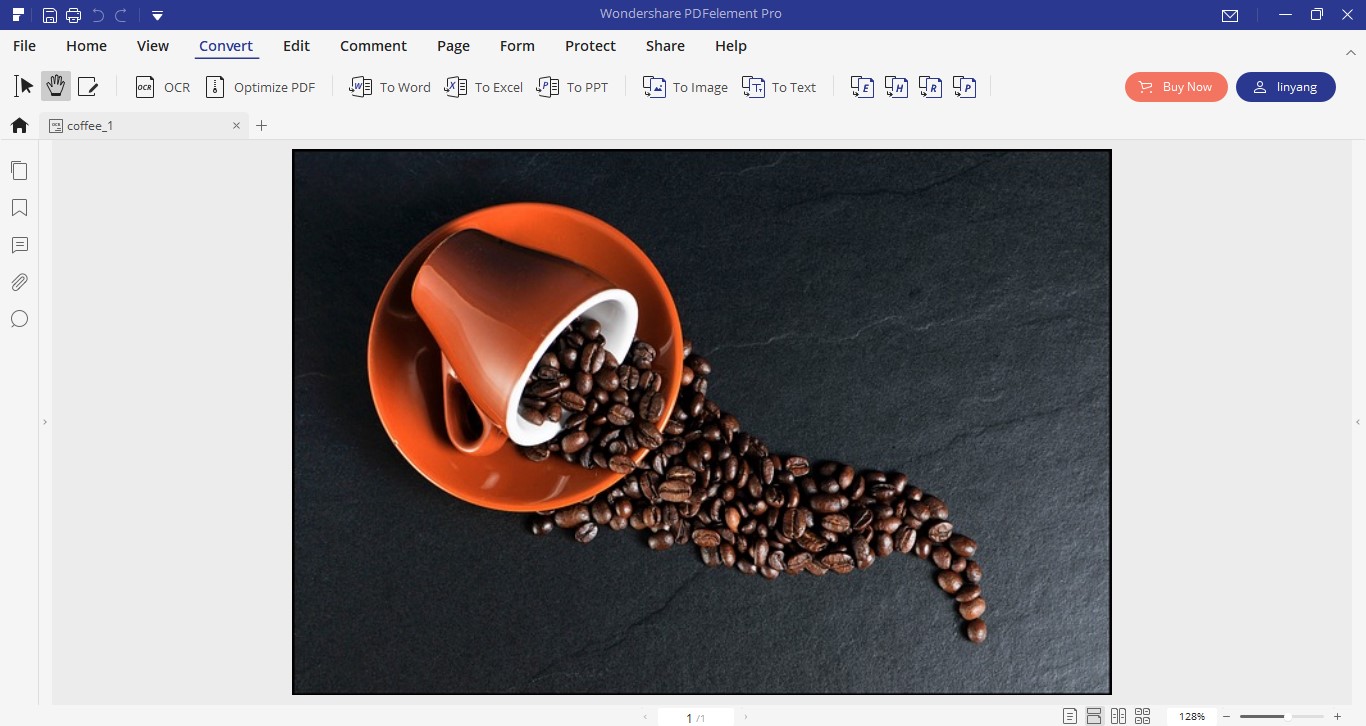
Task: Click the convert to P format icon
Action: point(964,87)
